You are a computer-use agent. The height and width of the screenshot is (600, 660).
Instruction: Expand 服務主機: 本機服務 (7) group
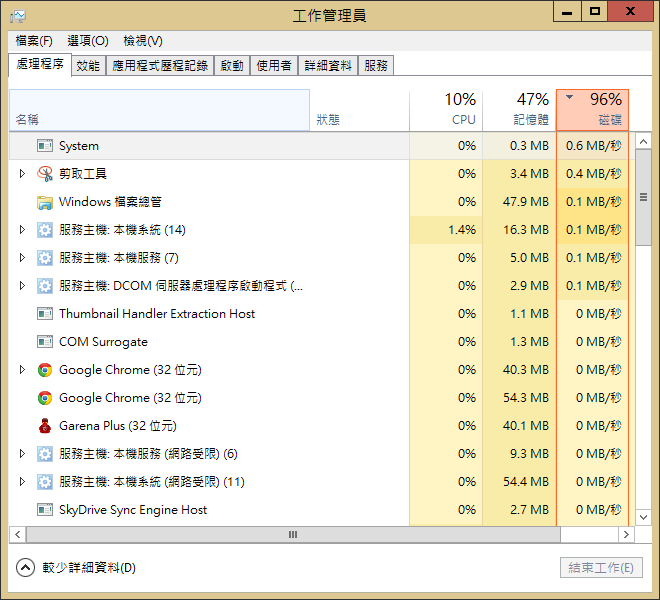point(22,258)
